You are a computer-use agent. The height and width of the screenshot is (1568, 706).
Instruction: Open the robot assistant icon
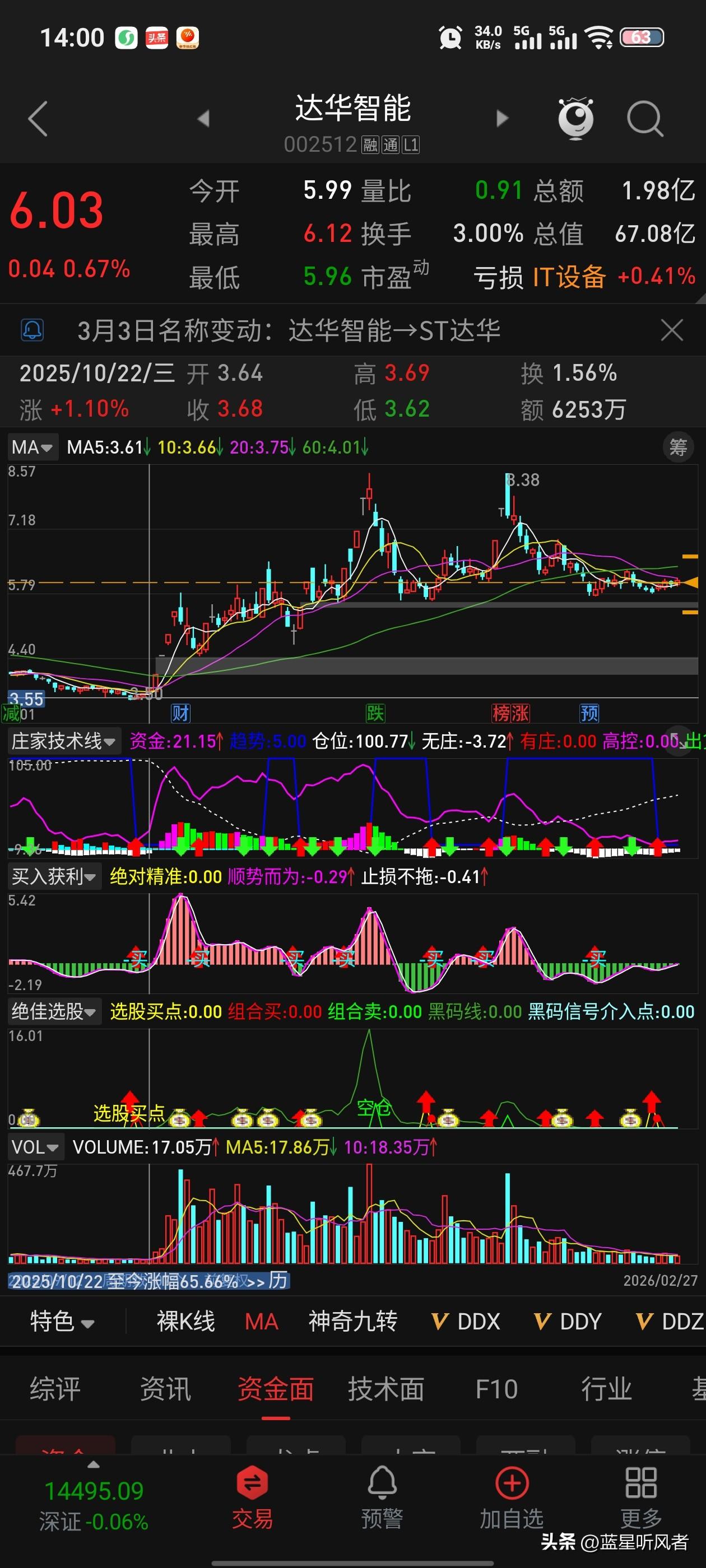[575, 118]
